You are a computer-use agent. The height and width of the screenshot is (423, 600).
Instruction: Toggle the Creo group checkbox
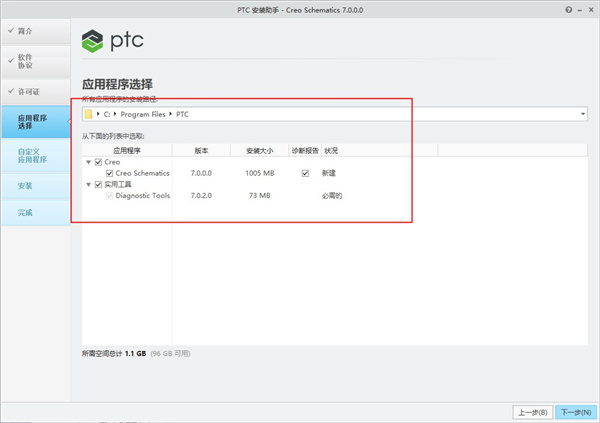pyautogui.click(x=98, y=162)
